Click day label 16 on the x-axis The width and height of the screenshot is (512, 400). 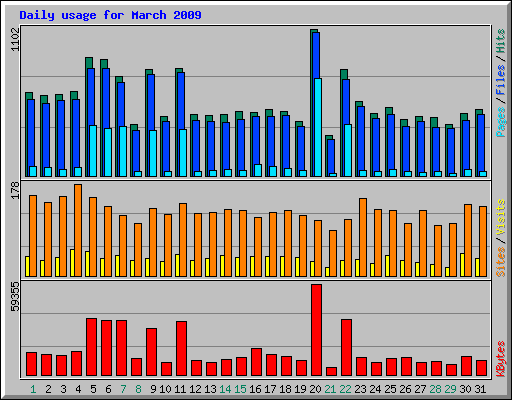coord(255,389)
